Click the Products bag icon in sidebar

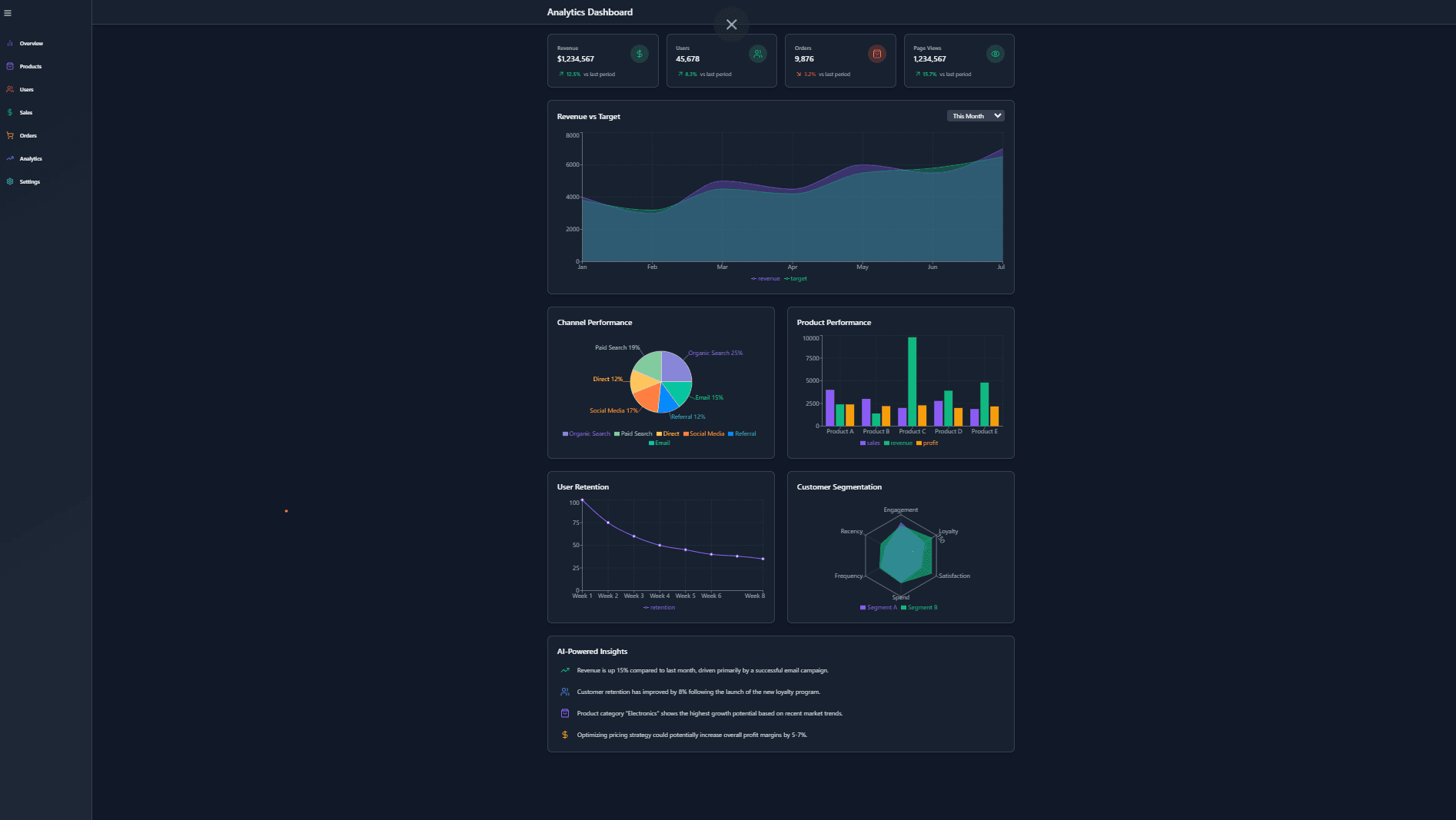tap(10, 67)
